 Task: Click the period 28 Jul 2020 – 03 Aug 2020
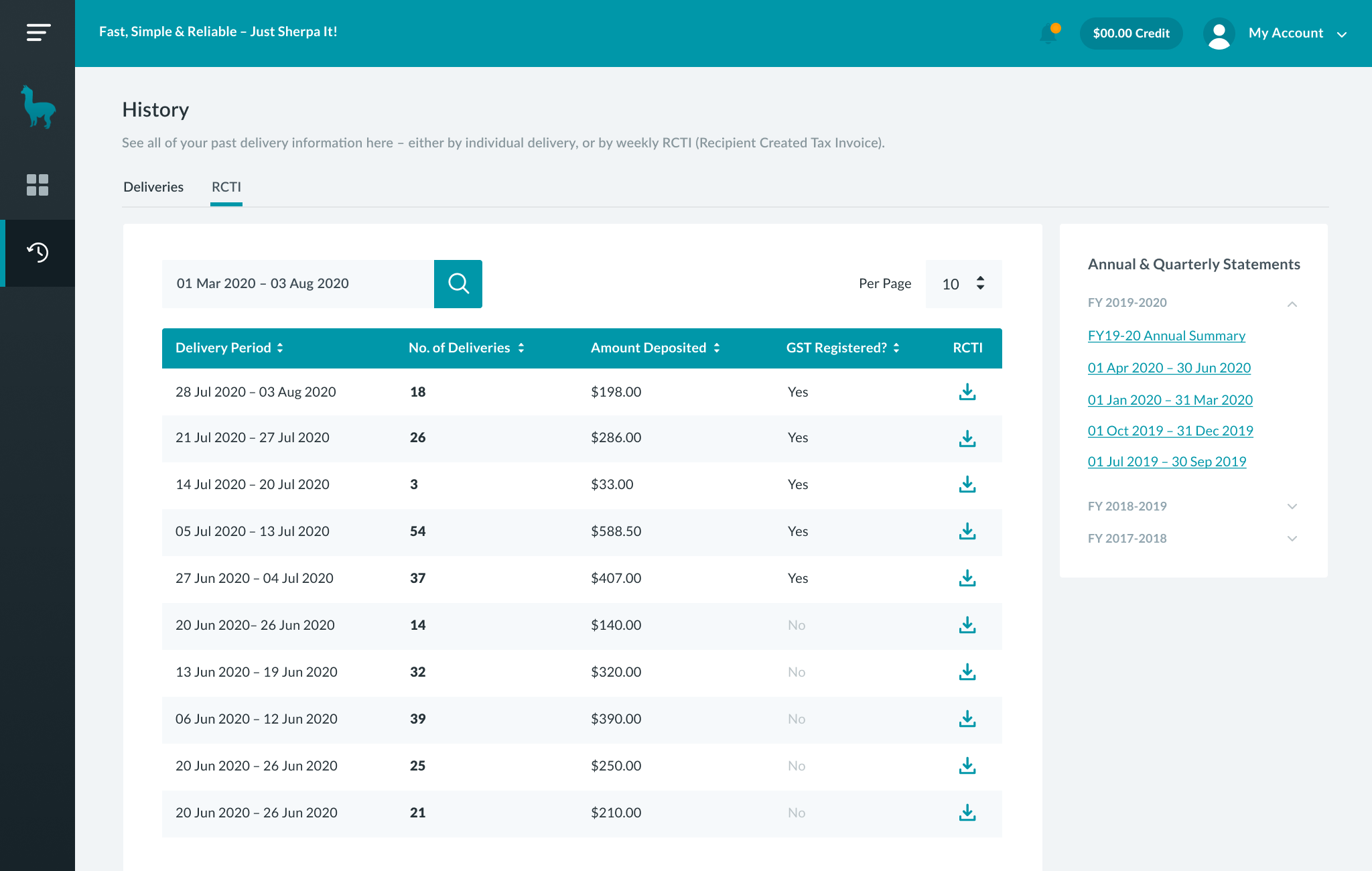pos(256,392)
